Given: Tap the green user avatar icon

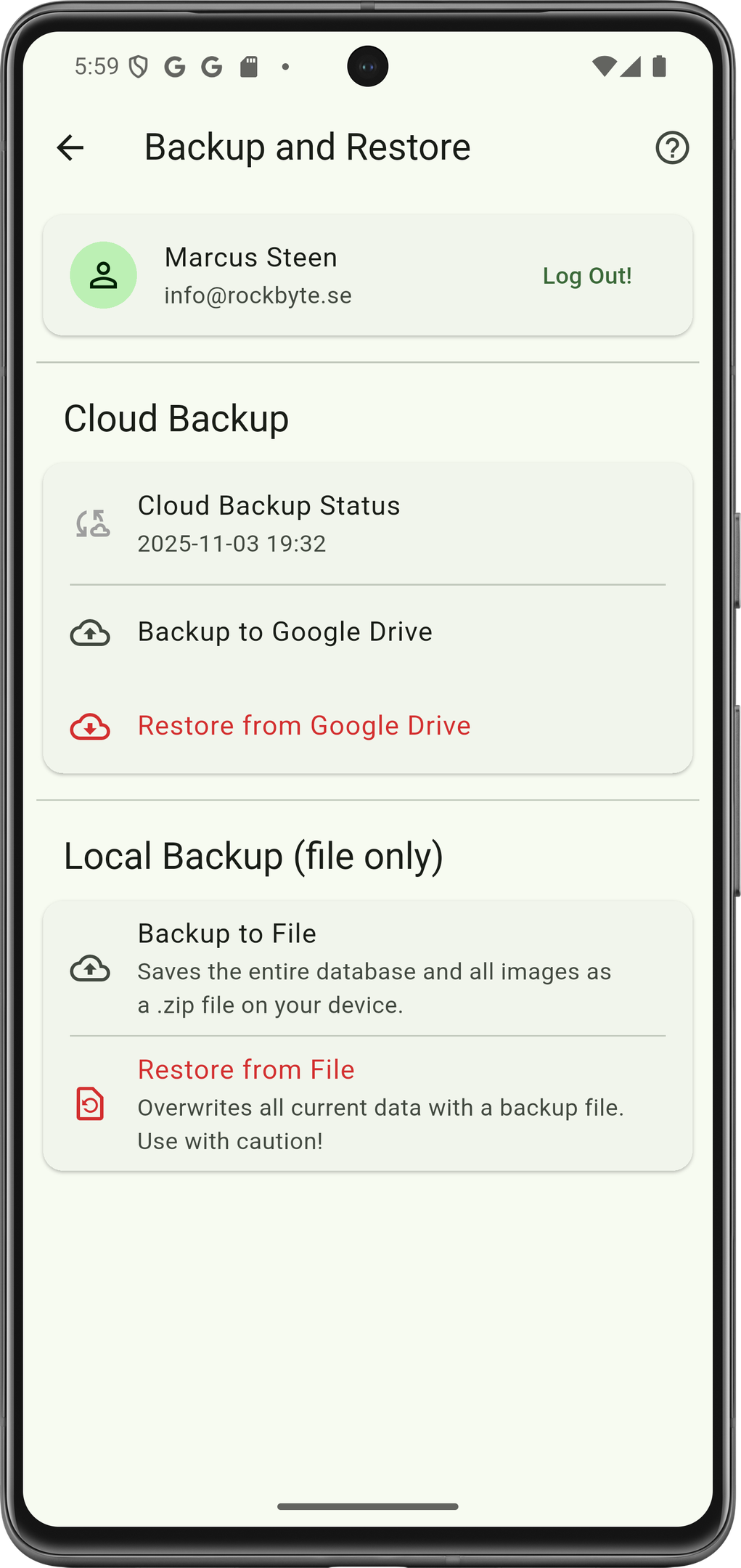Looking at the screenshot, I should [x=103, y=275].
